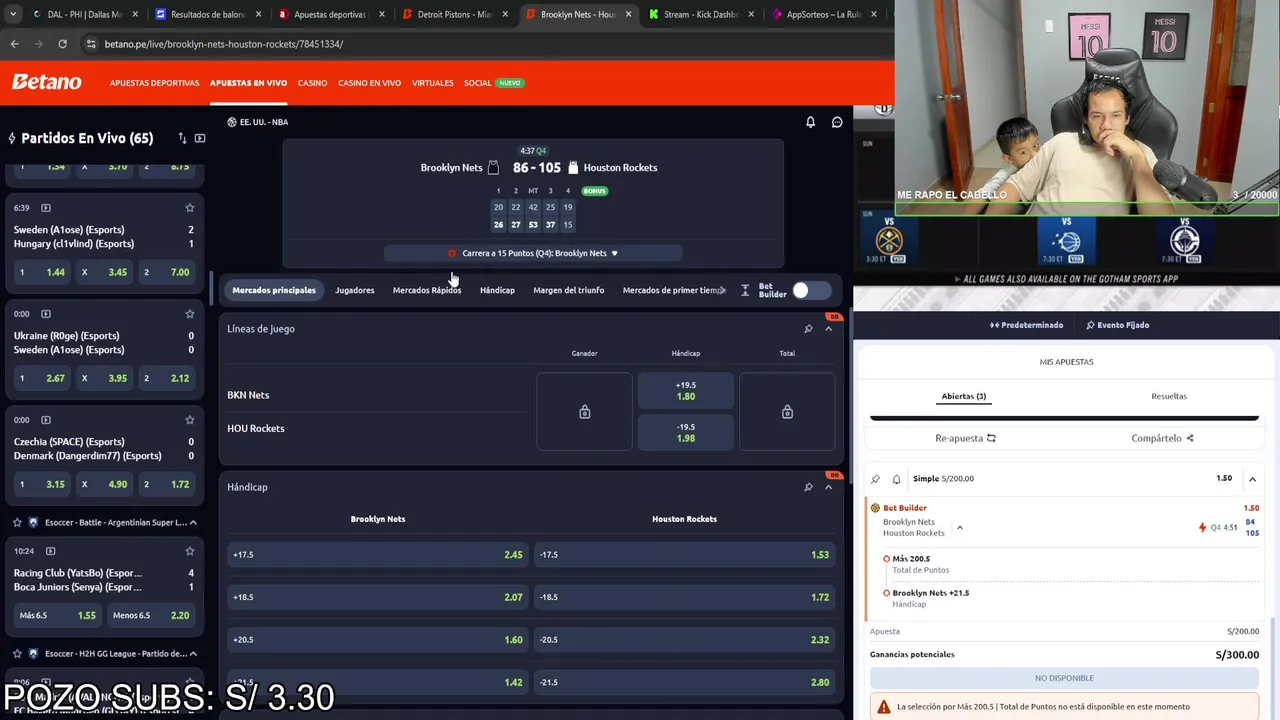Bet on HOU Rockets -19.5 at 1.98
Viewport: 1280px width, 720px height.
(686, 433)
